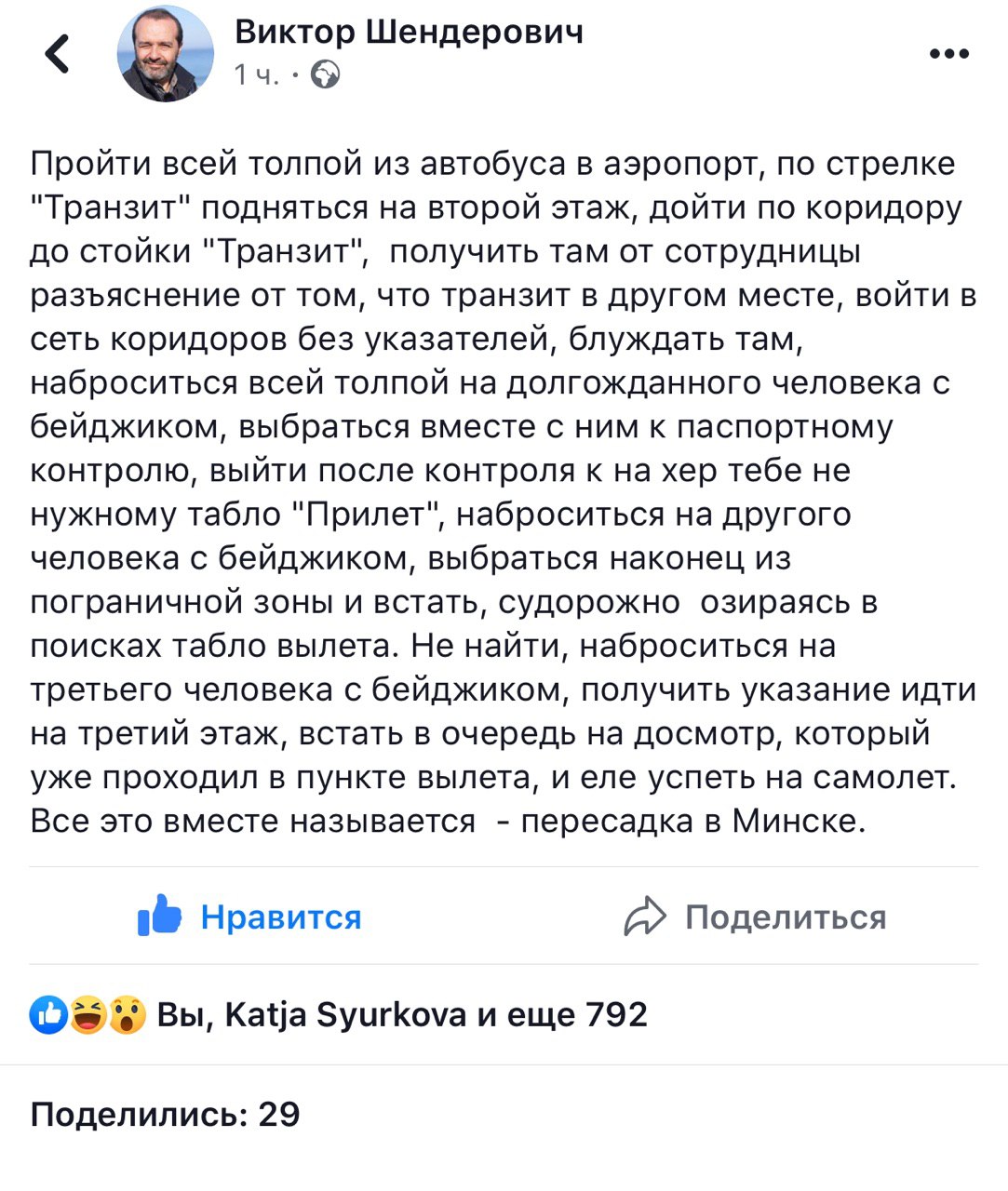Image resolution: width=1008 pixels, height=1191 pixels.
Task: Open Виктор Шендерович's profile picture
Action: [x=165, y=54]
